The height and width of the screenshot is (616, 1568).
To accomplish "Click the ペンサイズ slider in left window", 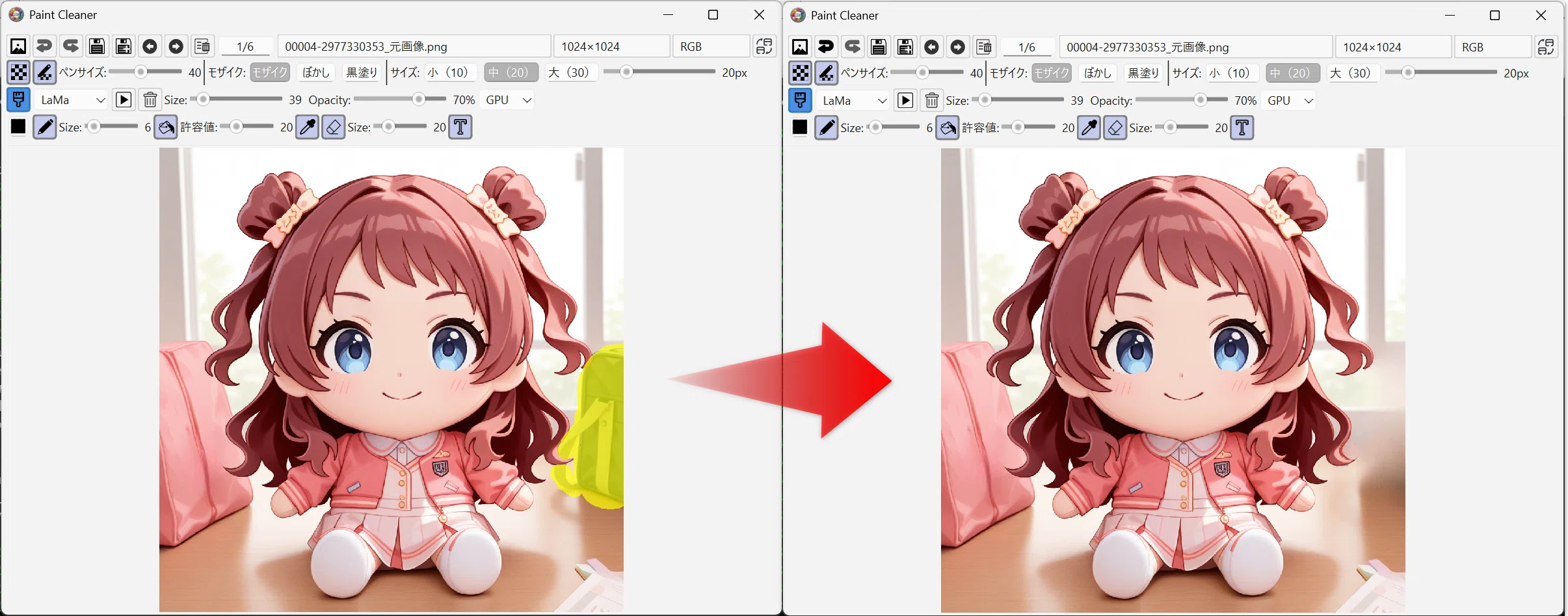I will 146,72.
